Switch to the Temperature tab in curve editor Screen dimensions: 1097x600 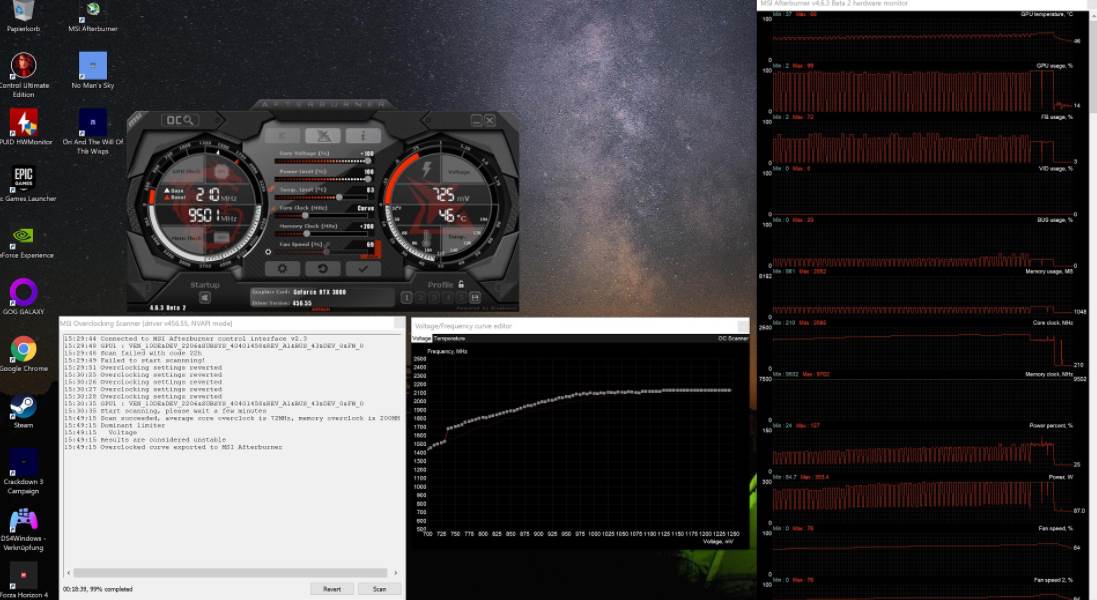coord(449,338)
